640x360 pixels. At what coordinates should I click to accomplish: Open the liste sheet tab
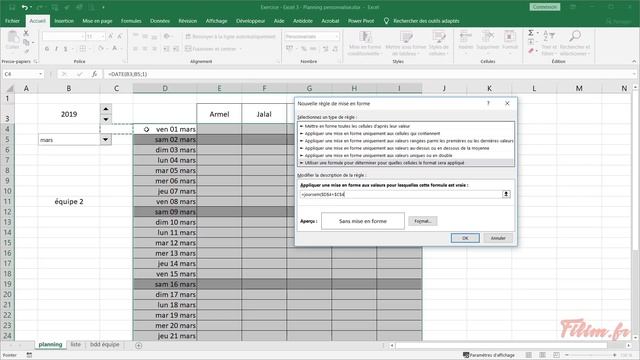tap(76, 344)
